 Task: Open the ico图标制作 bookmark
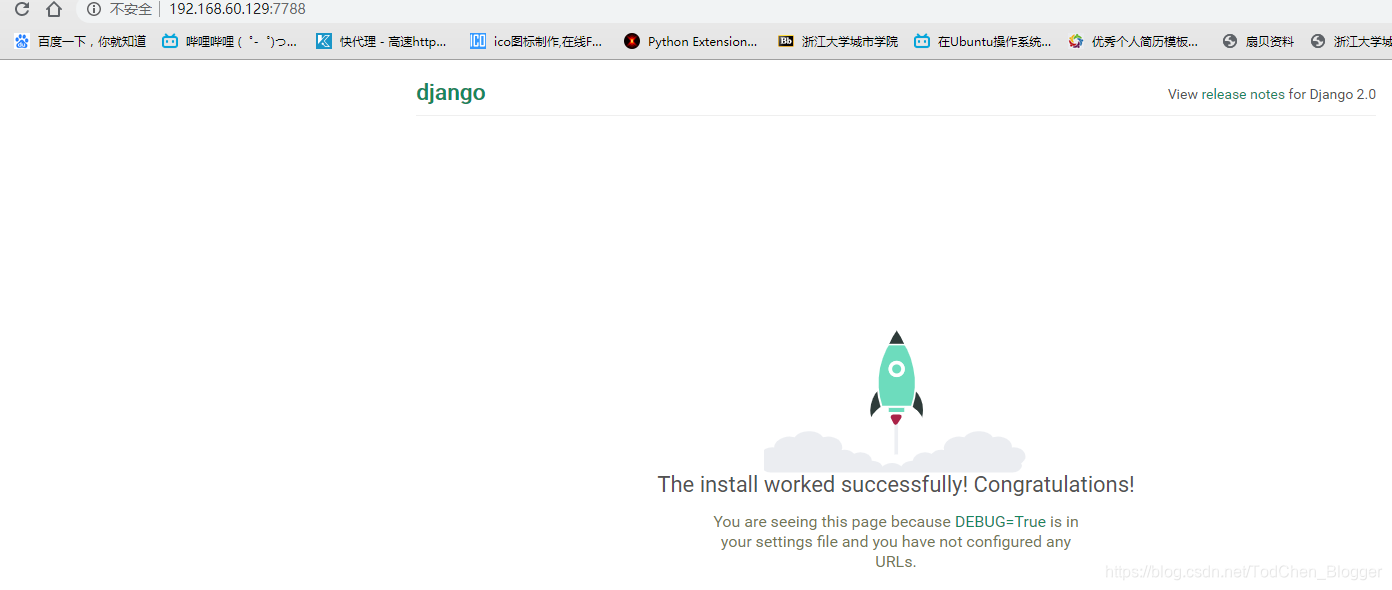point(537,42)
